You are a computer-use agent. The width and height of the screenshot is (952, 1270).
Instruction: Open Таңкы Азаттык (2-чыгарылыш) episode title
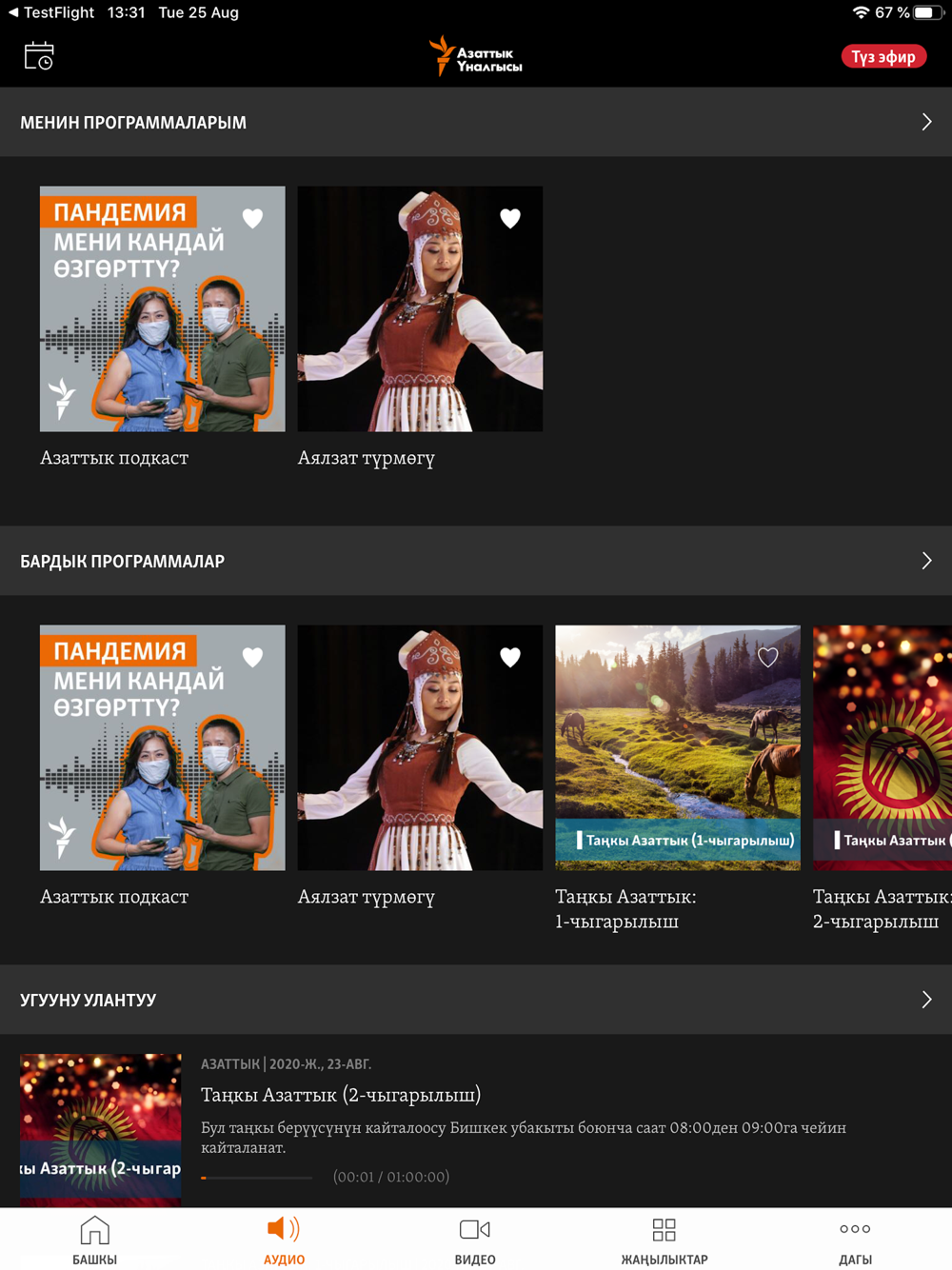341,1095
